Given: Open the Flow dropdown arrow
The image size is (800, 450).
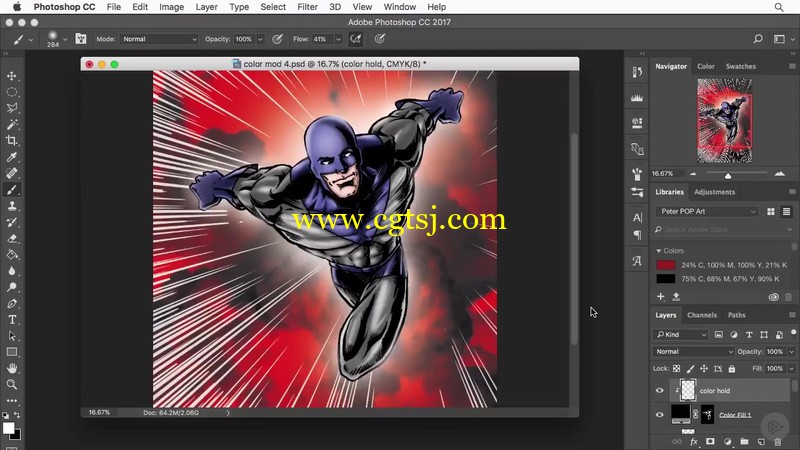Looking at the screenshot, I should pyautogui.click(x=338, y=39).
